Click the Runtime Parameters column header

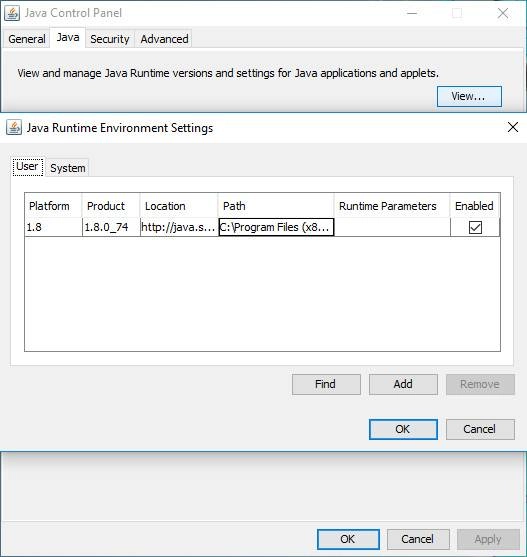pos(392,206)
